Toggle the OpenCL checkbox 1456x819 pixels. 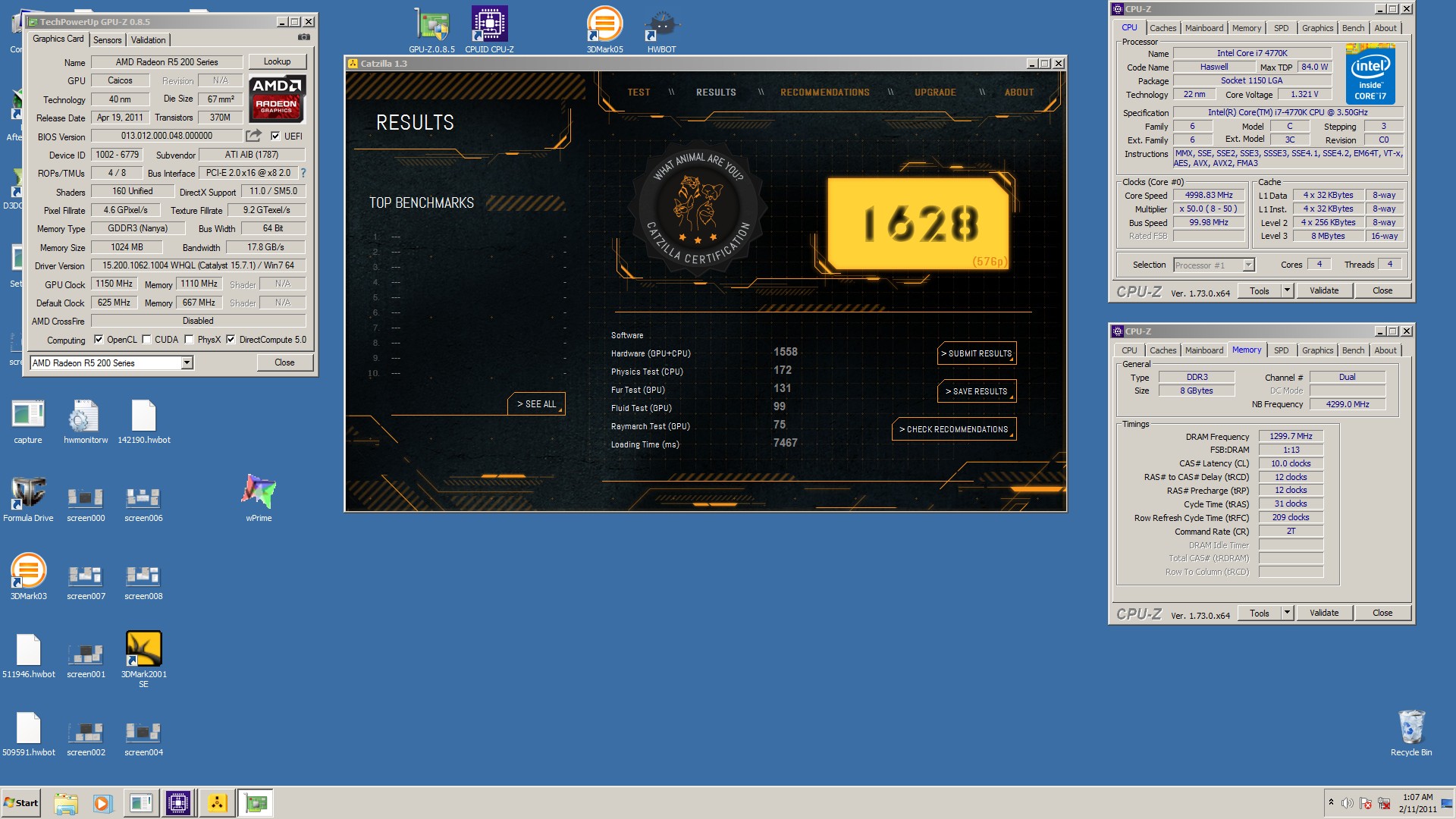click(x=99, y=340)
